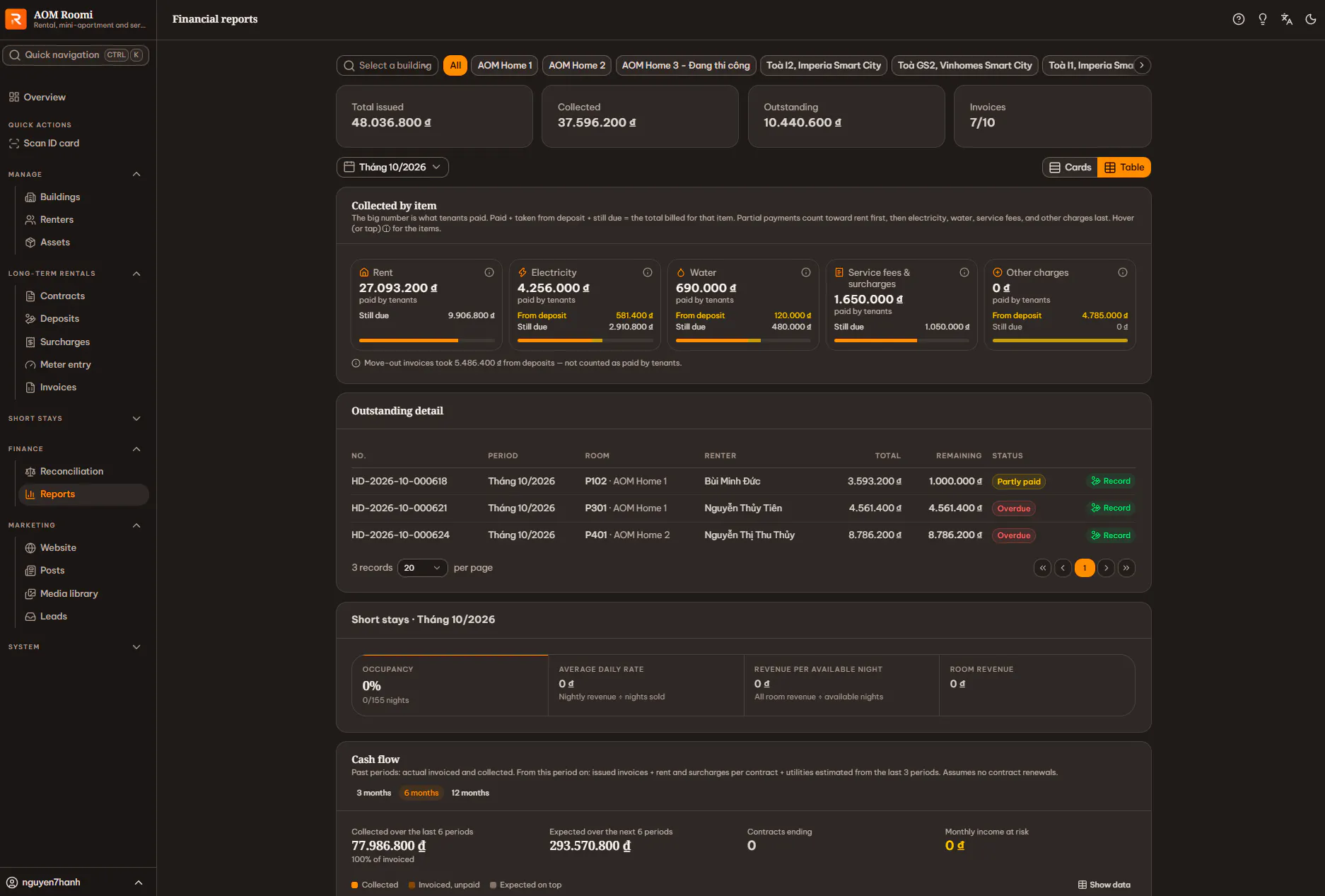Image resolution: width=1325 pixels, height=896 pixels.
Task: Select the 3 months cash flow tab
Action: [373, 793]
